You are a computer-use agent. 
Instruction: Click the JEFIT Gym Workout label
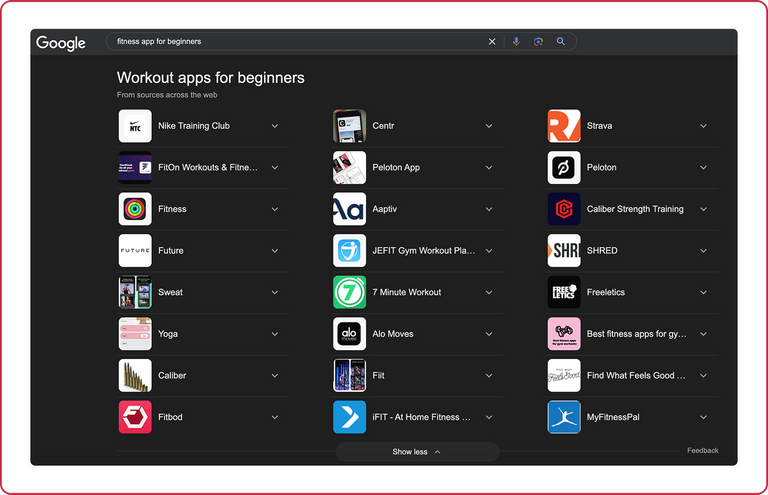pos(424,251)
